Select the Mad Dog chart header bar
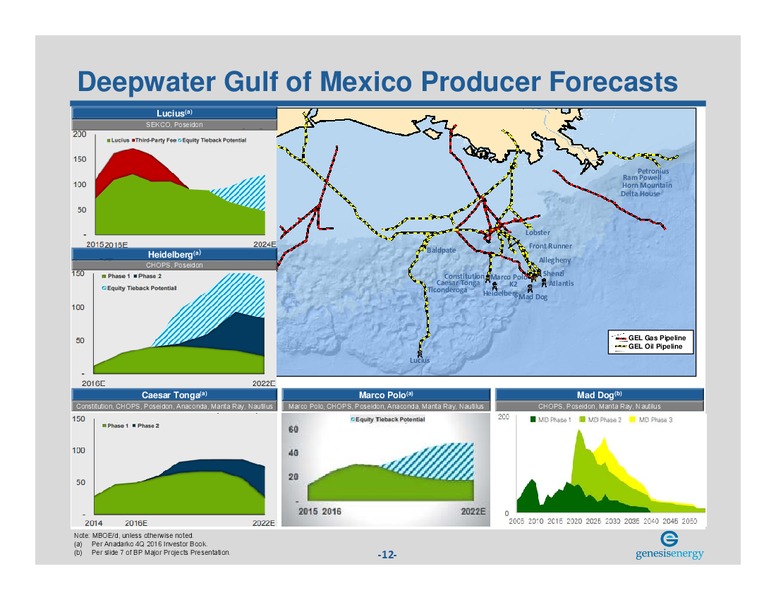 tap(599, 395)
